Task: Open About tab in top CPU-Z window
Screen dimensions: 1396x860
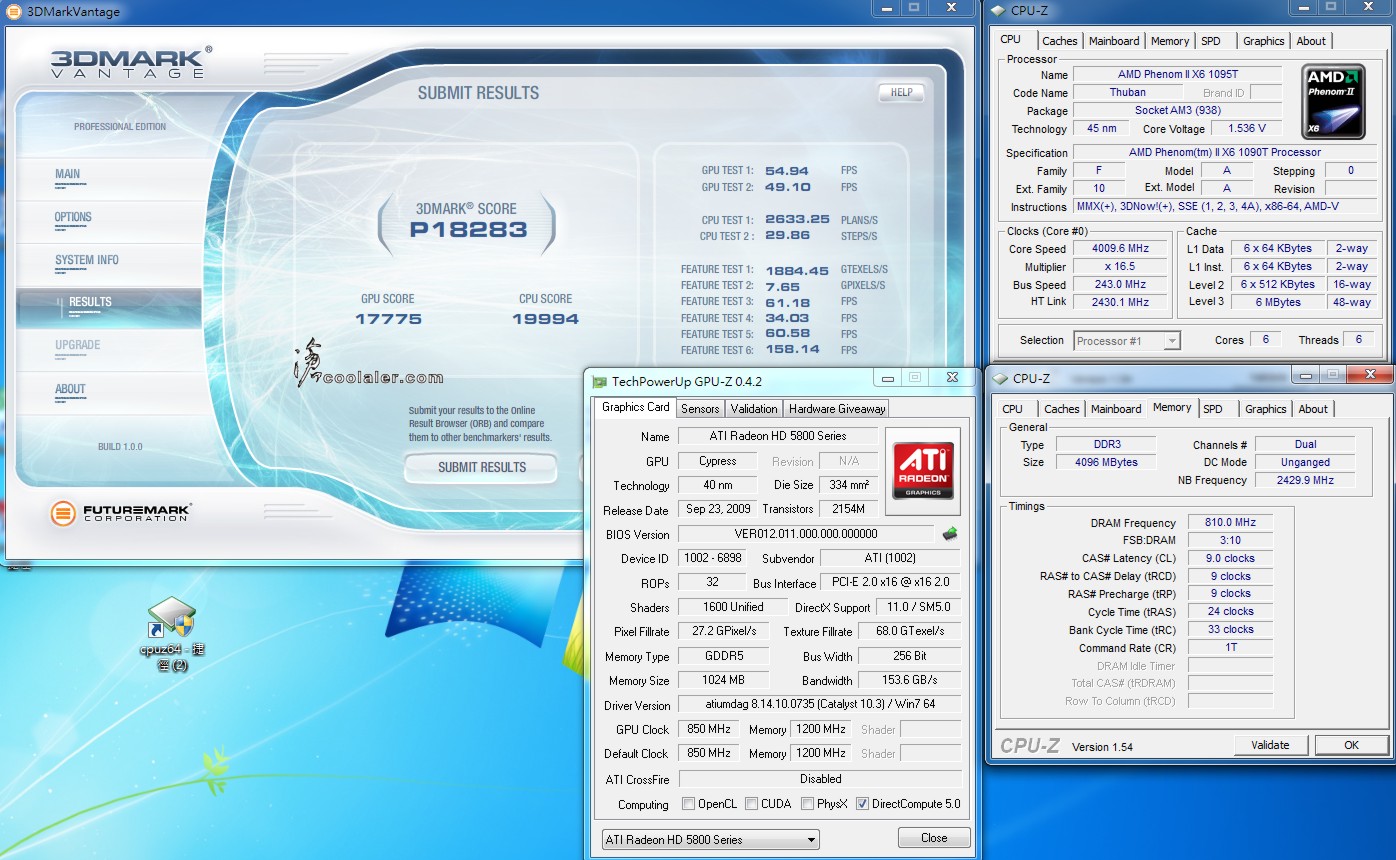Action: [1311, 41]
